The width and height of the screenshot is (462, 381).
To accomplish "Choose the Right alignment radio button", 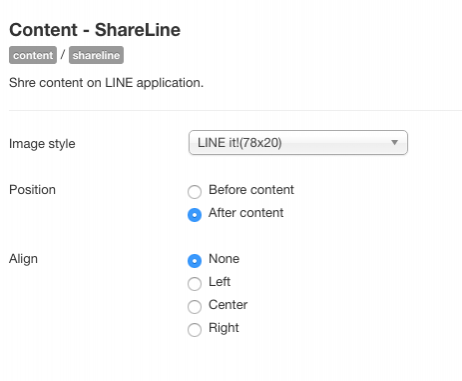I will 195,330.
